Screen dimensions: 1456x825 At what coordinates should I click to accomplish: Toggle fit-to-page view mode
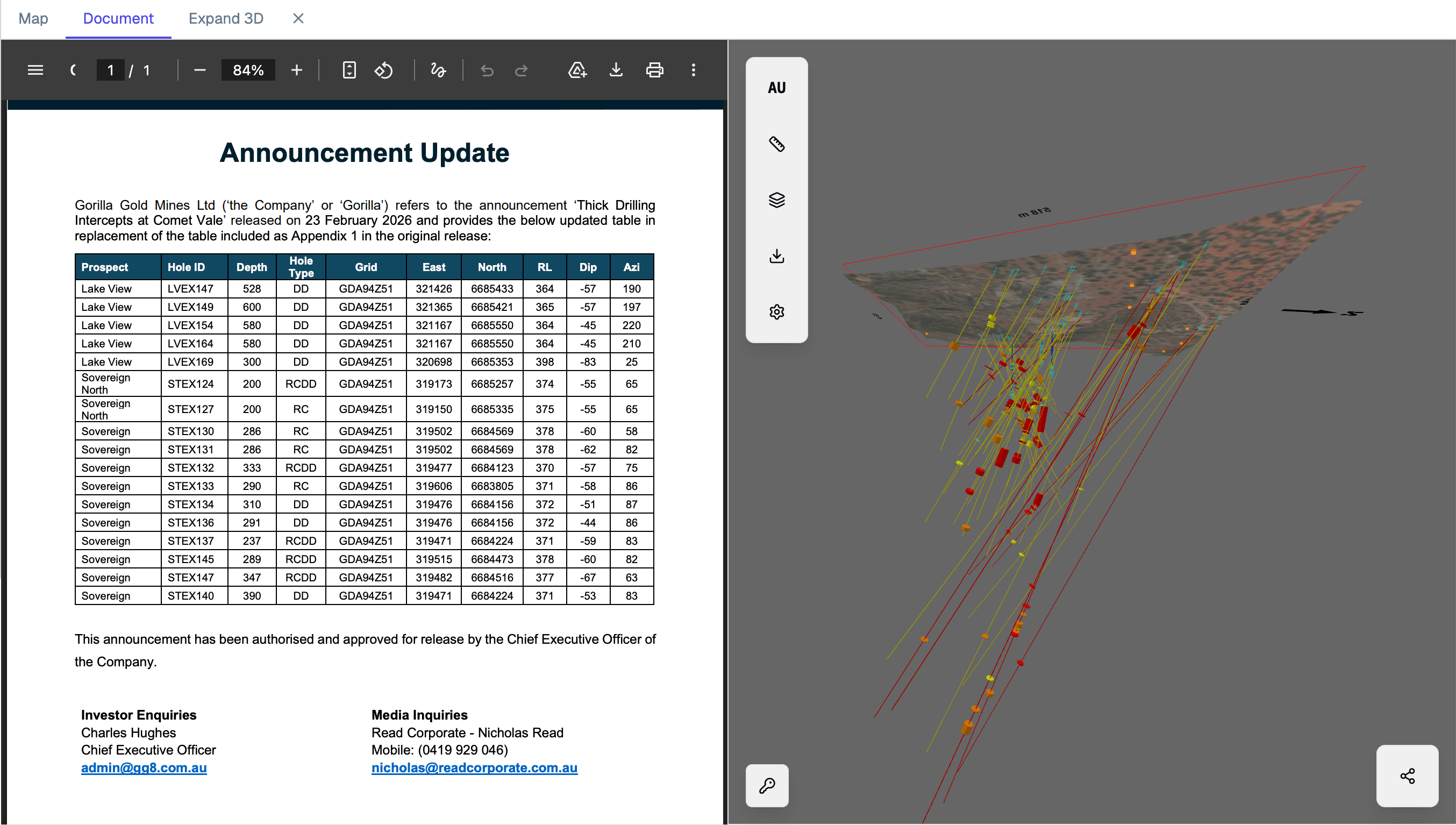pyautogui.click(x=349, y=70)
